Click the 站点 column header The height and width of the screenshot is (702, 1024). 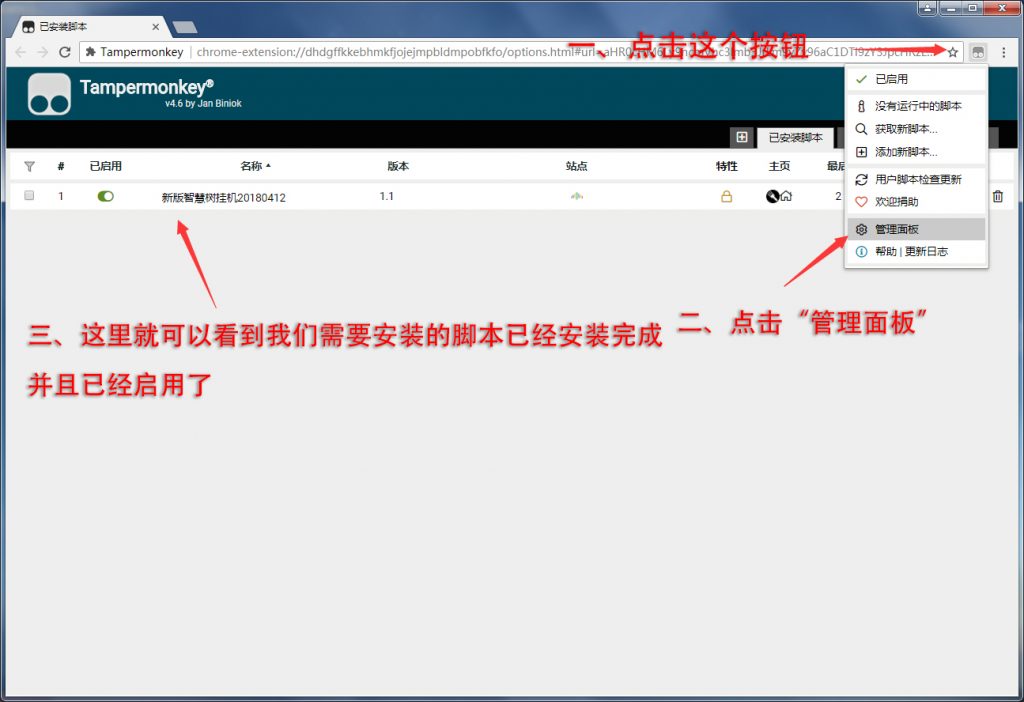pos(577,166)
